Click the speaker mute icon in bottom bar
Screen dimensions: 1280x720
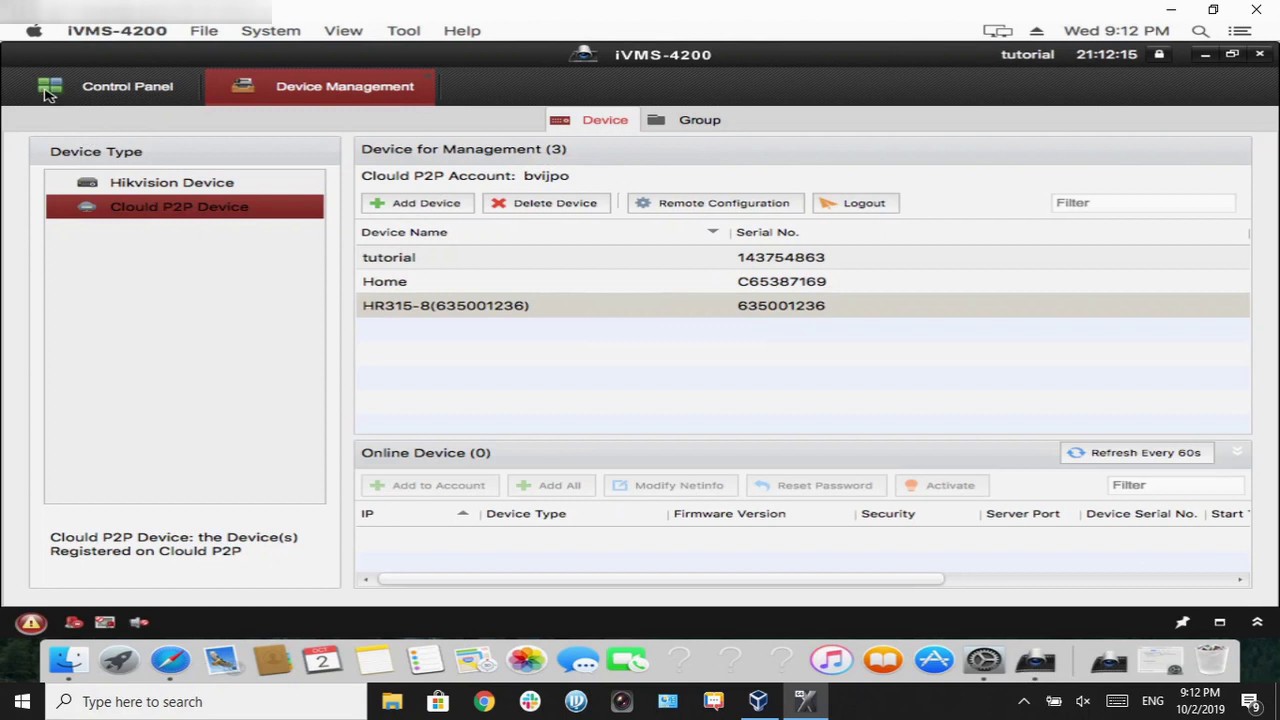pos(139,622)
